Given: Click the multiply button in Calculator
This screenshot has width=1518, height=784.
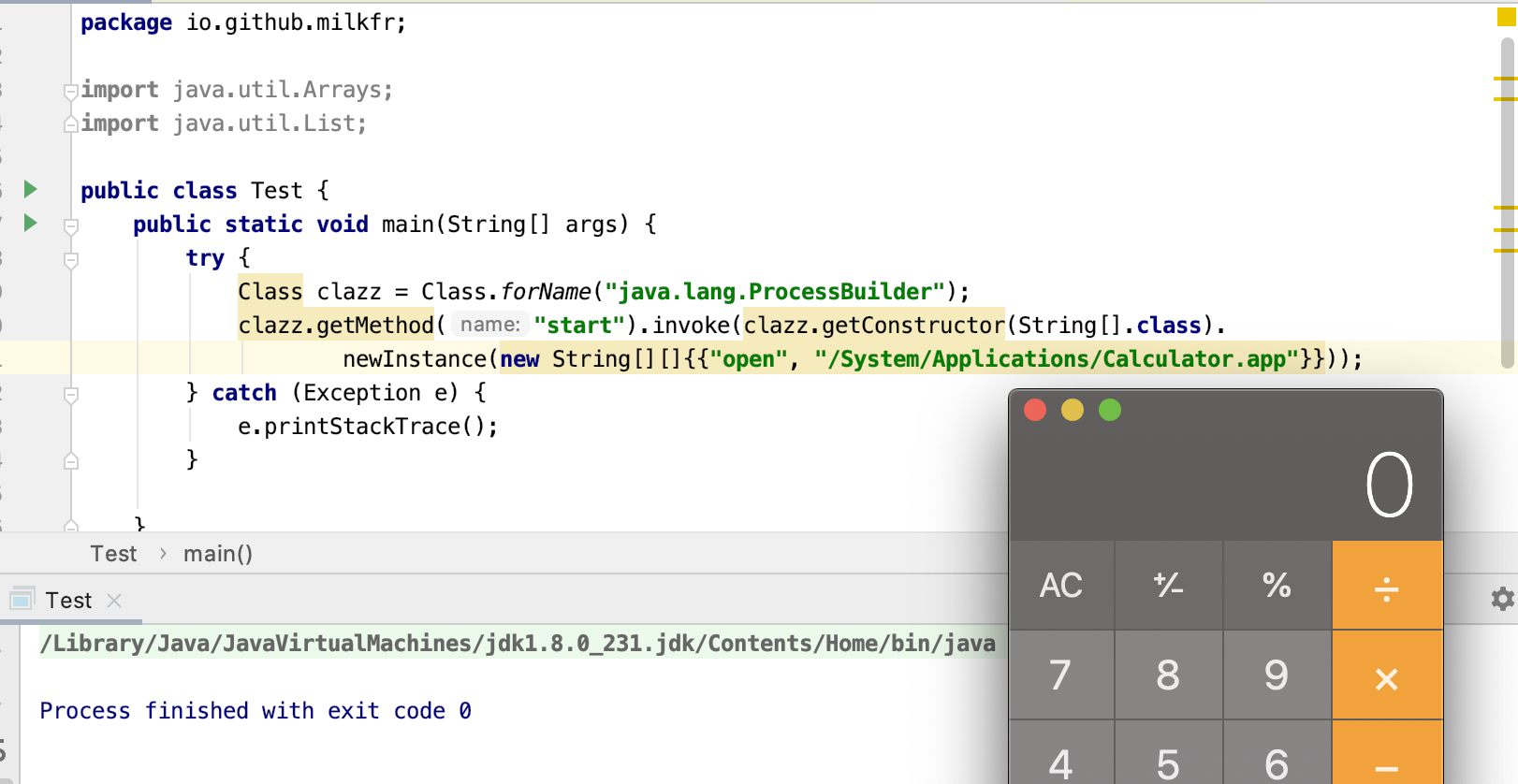Looking at the screenshot, I should point(1387,675).
